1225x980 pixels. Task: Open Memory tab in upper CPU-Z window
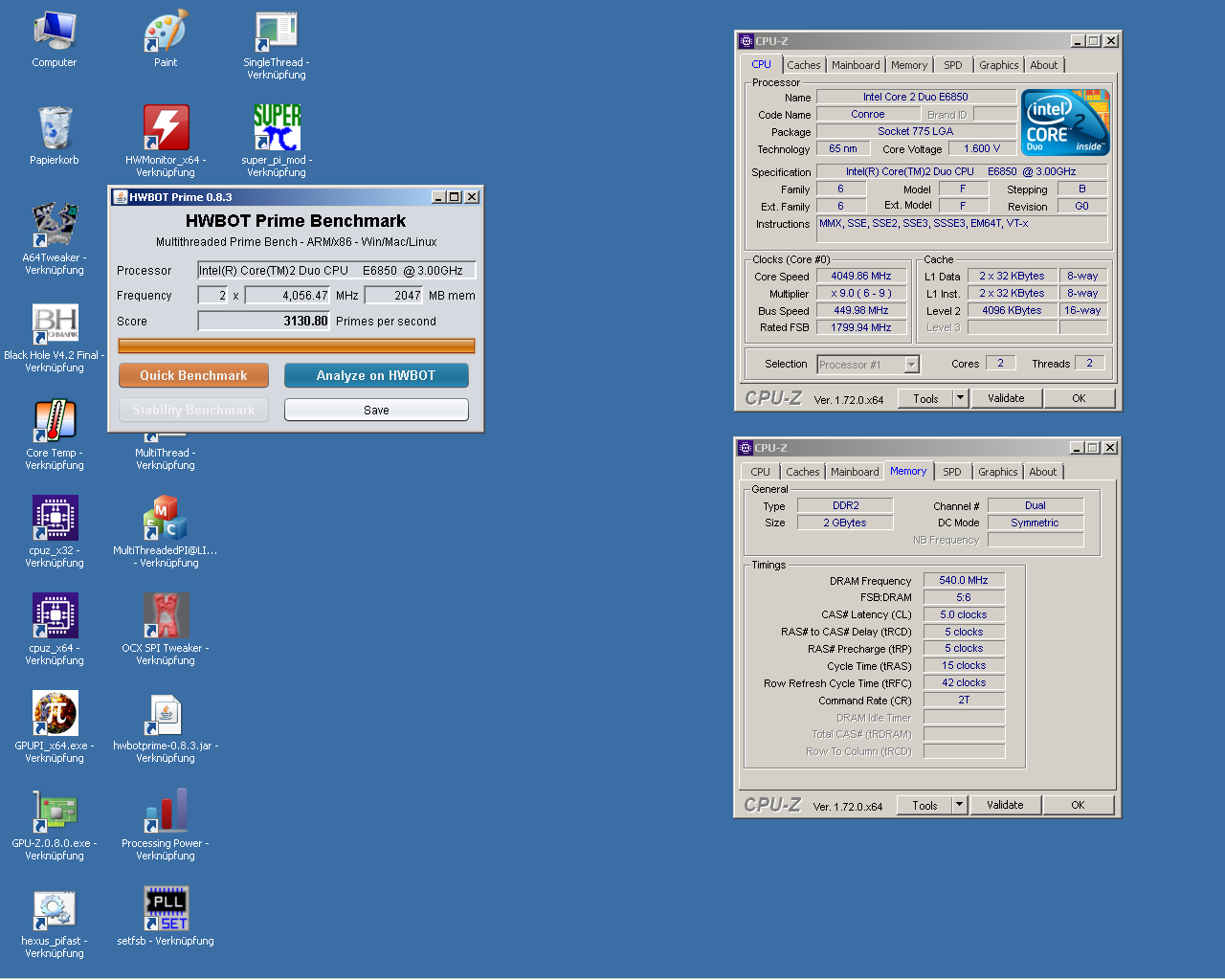tap(909, 65)
